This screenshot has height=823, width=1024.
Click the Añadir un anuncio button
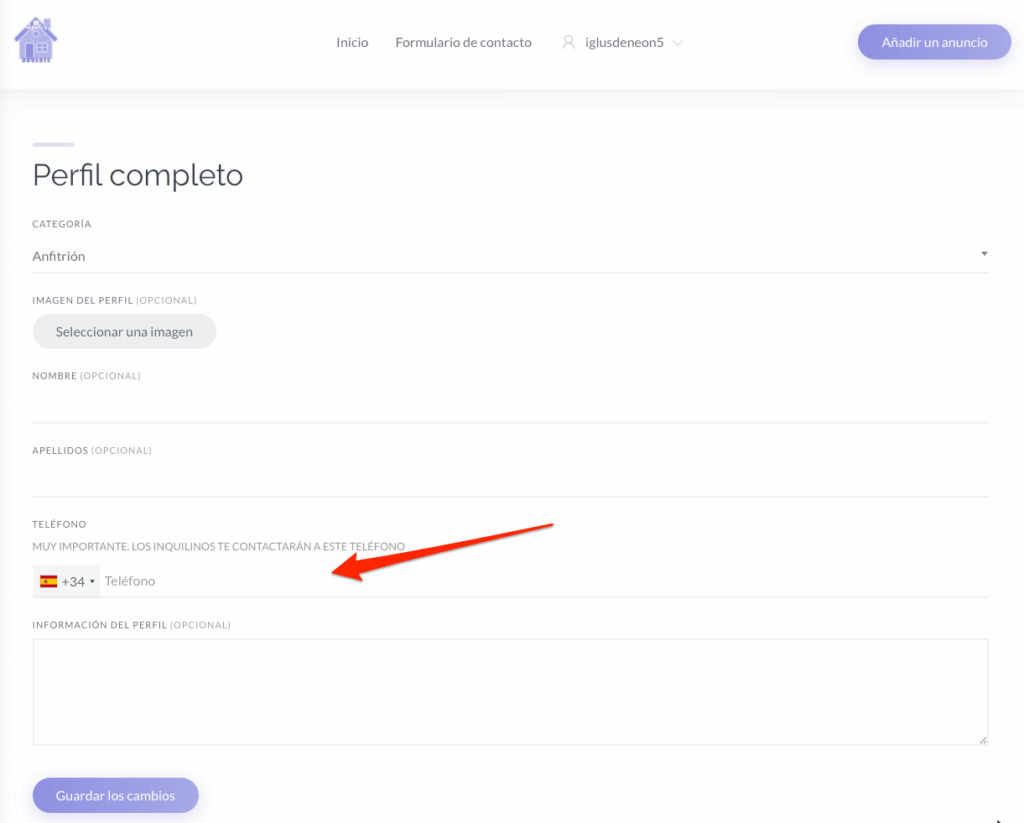(x=934, y=42)
